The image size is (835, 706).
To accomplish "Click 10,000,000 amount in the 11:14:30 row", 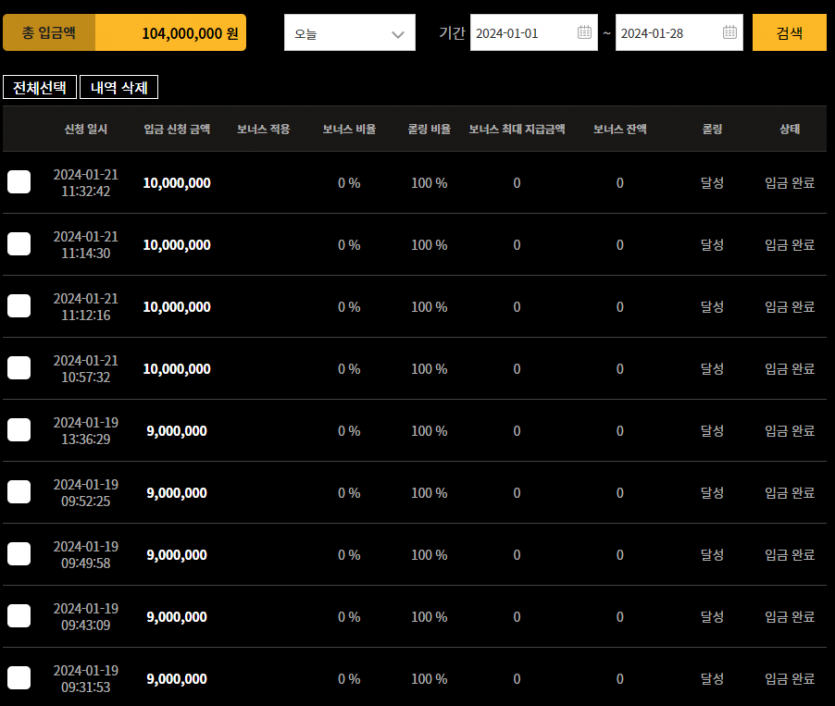I will point(177,245).
